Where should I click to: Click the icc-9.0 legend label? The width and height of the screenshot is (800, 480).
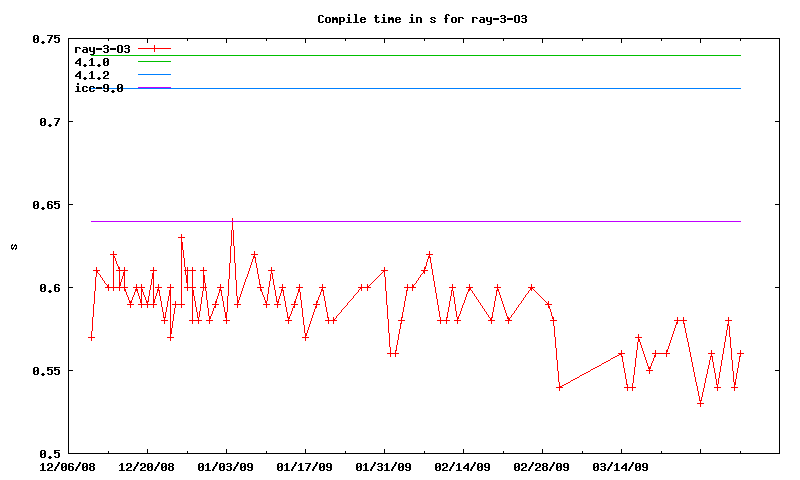99,88
